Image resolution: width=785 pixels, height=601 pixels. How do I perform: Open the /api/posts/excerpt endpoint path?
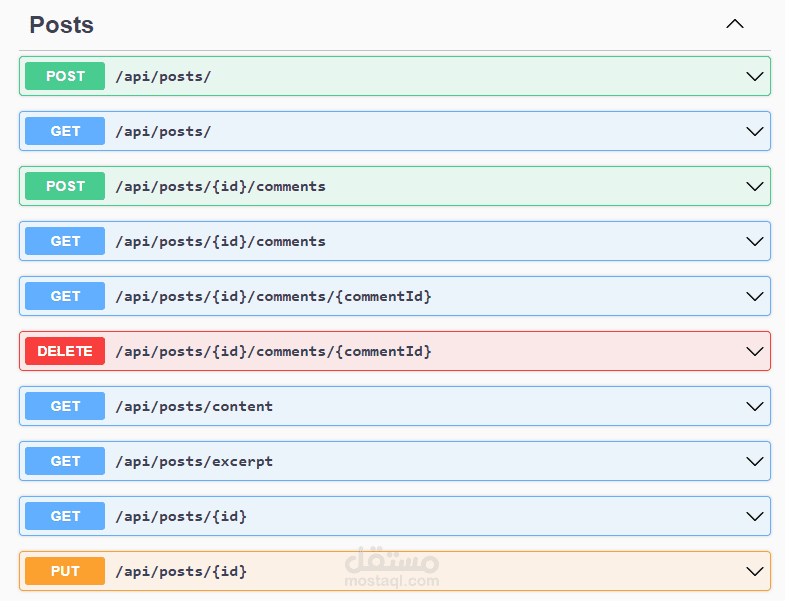coord(194,461)
